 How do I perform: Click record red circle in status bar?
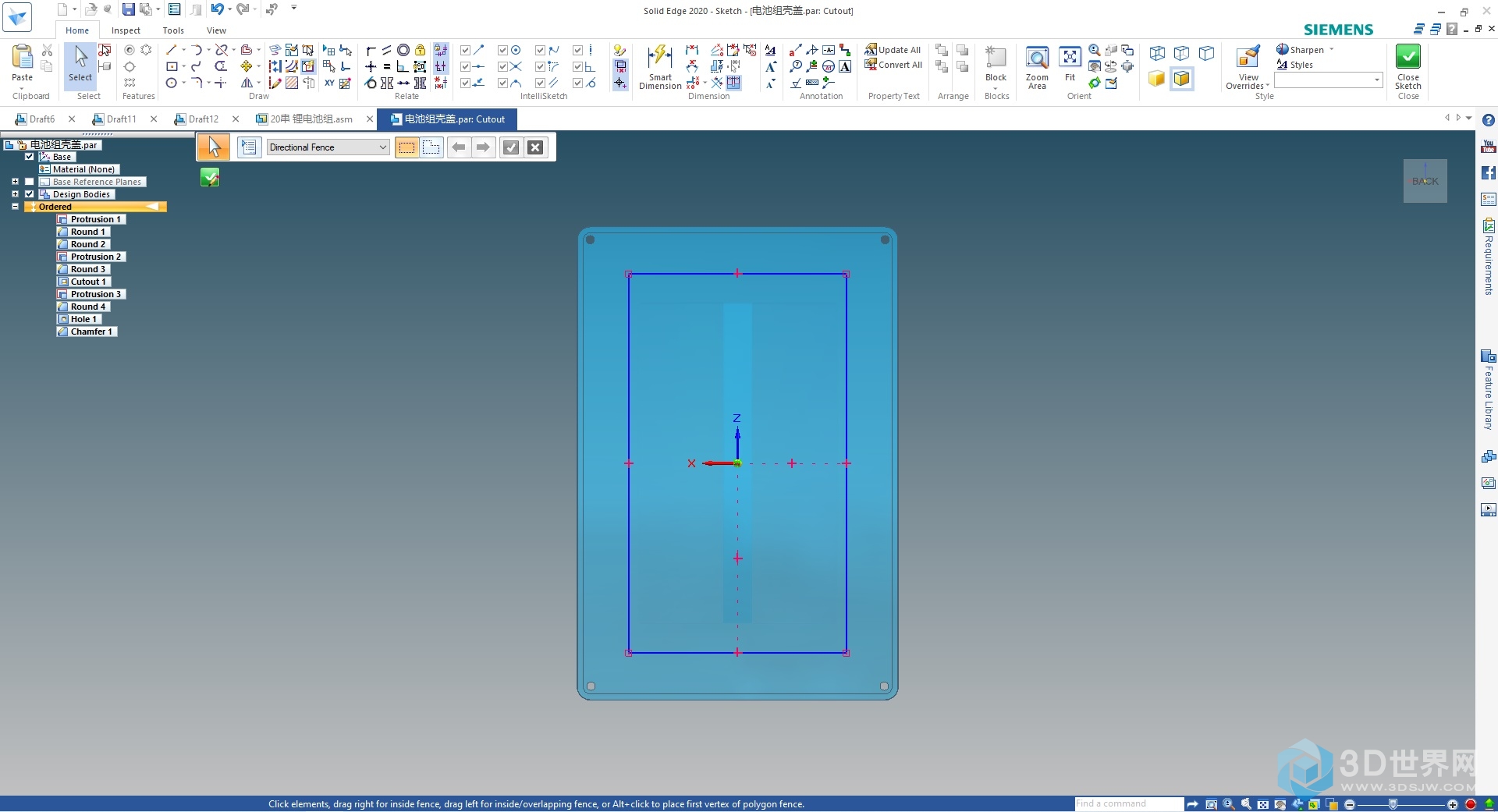click(1471, 804)
